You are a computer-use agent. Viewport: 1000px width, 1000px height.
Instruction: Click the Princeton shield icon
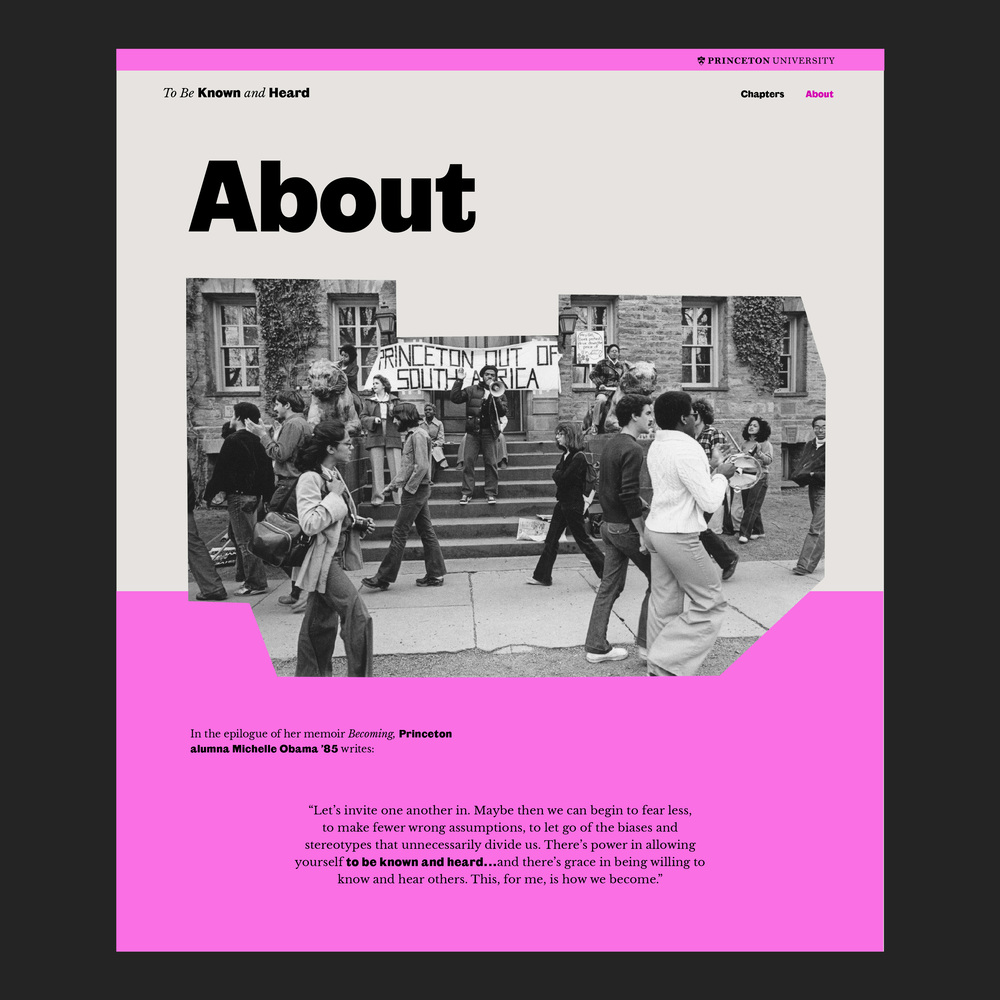pos(701,61)
